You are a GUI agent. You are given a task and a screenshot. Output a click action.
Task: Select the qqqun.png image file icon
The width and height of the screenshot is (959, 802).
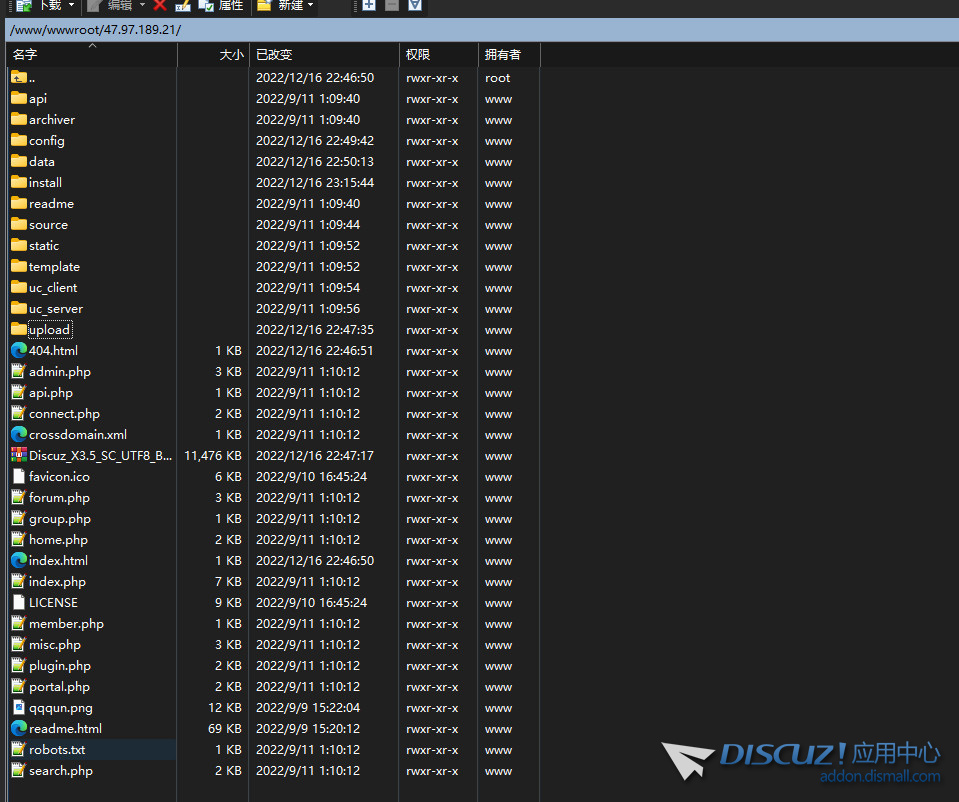[19, 708]
